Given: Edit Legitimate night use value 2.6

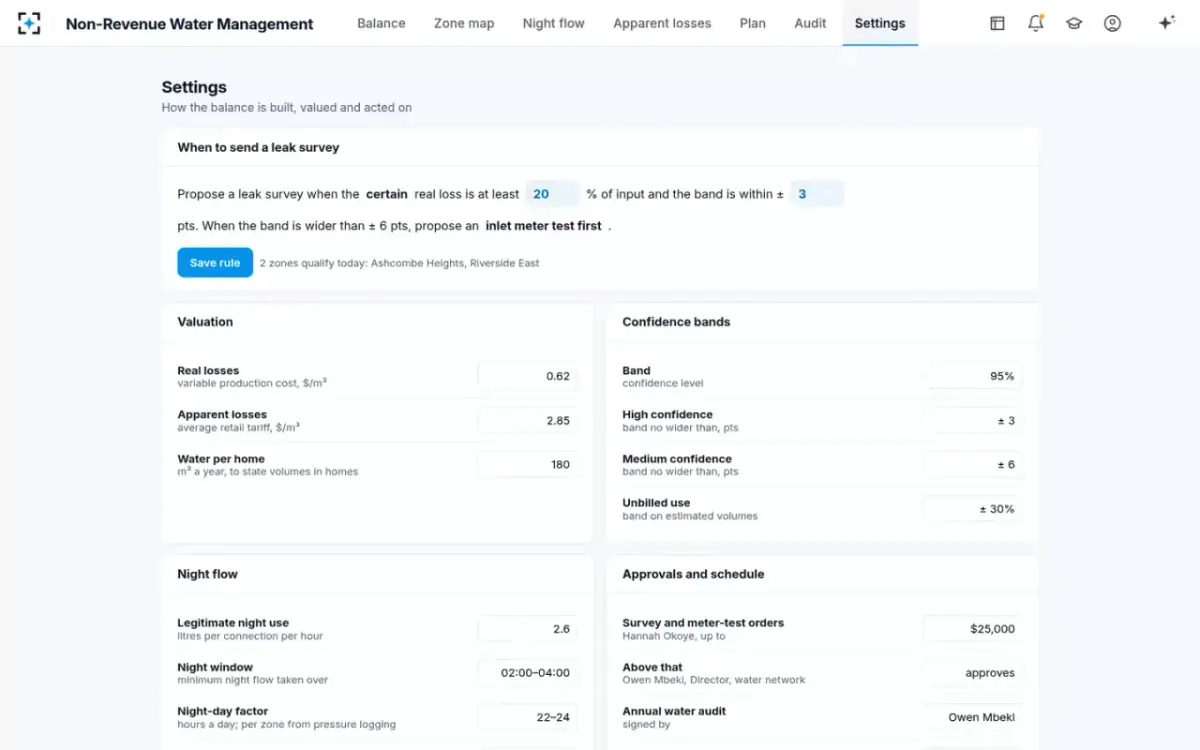Looking at the screenshot, I should 527,629.
